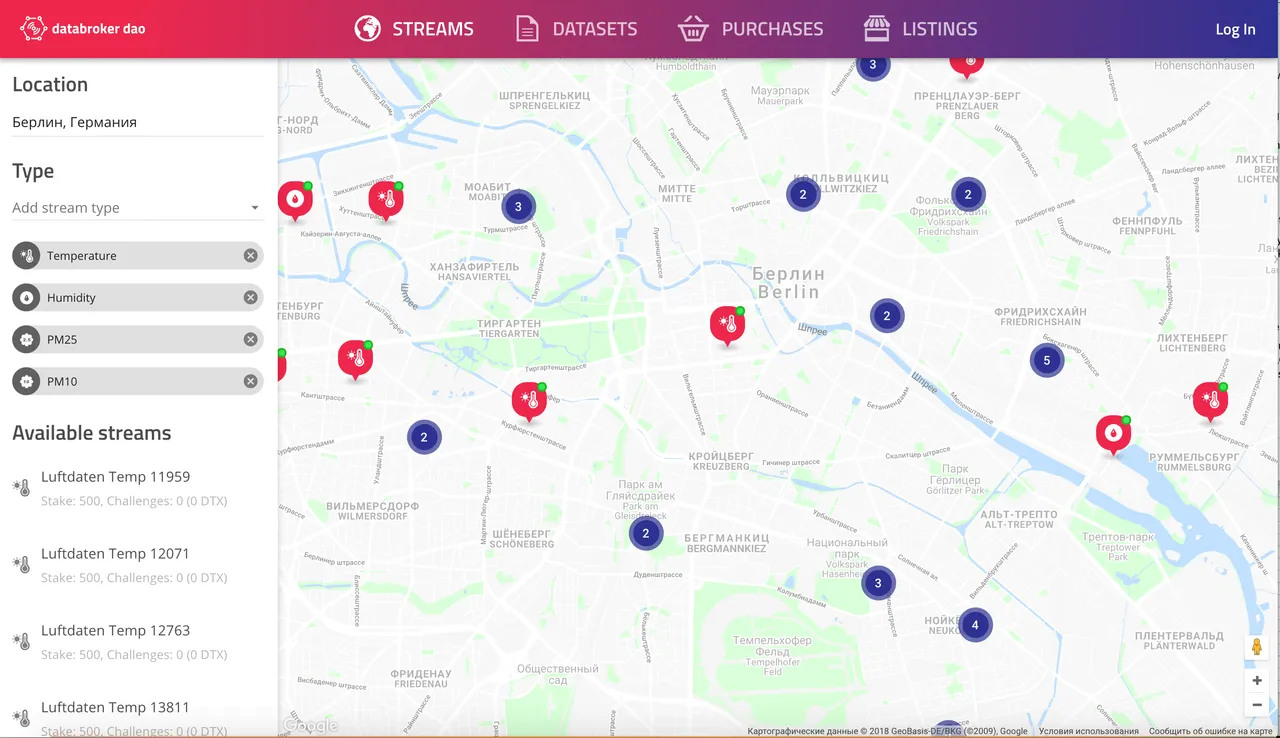The image size is (1280, 738).
Task: Remove the PM10 filter chip
Action: click(251, 382)
